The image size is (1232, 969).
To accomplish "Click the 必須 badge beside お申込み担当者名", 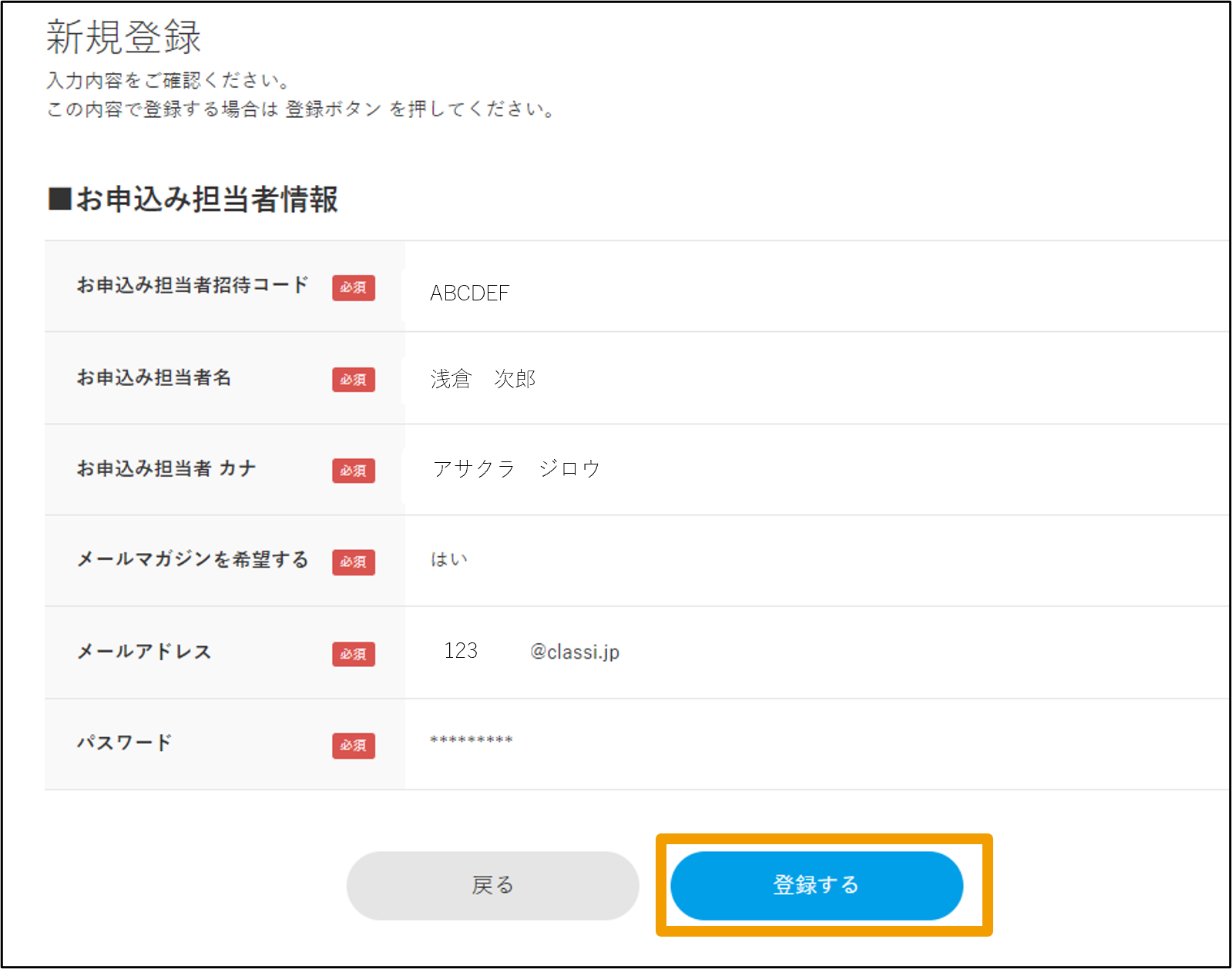I will coord(354,380).
